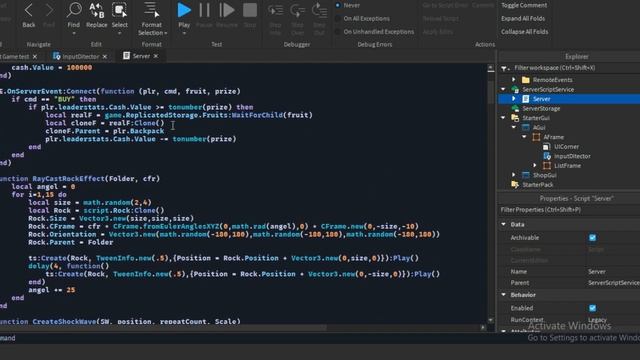
Task: Select RemoteEvents folder in Explorer
Action: [552, 80]
